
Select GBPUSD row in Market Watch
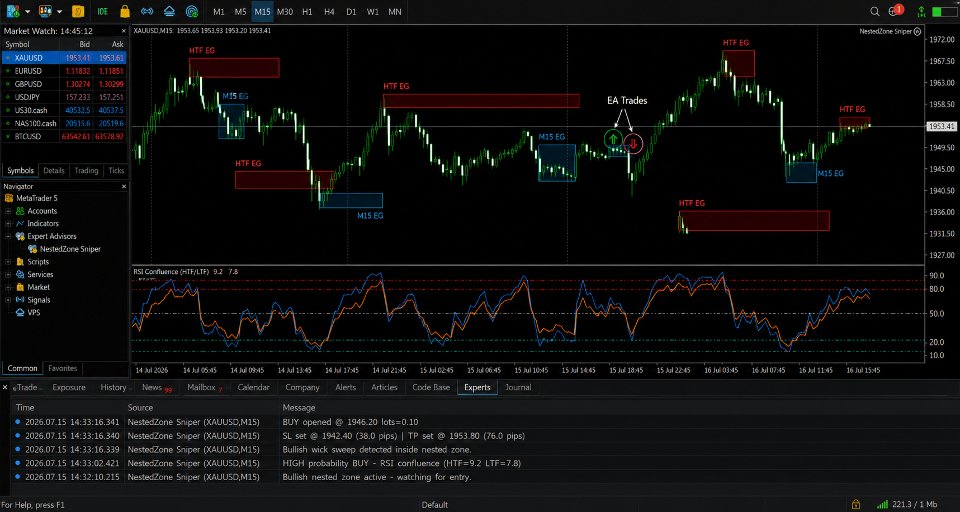point(64,84)
